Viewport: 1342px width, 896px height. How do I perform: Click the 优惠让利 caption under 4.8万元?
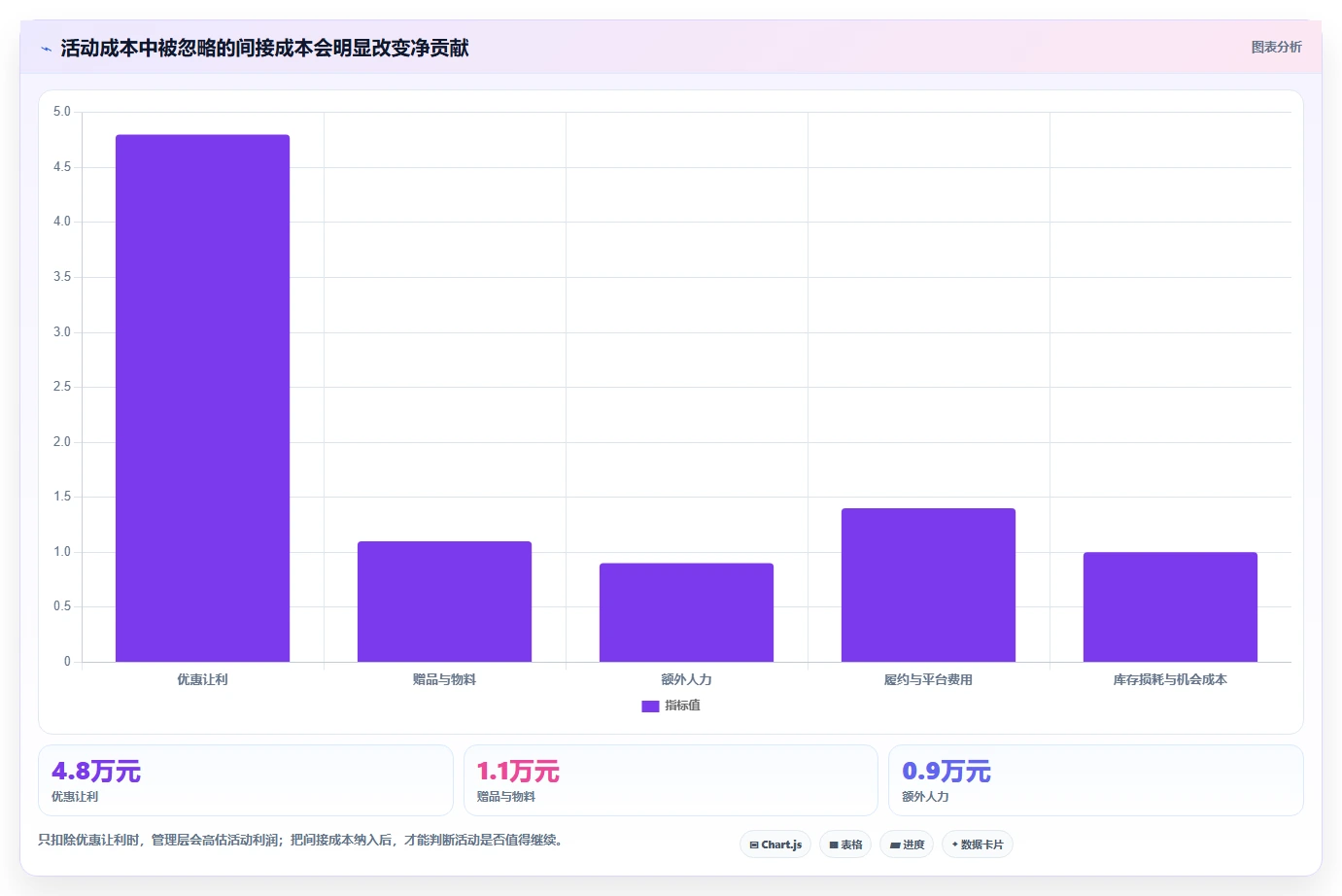point(75,797)
